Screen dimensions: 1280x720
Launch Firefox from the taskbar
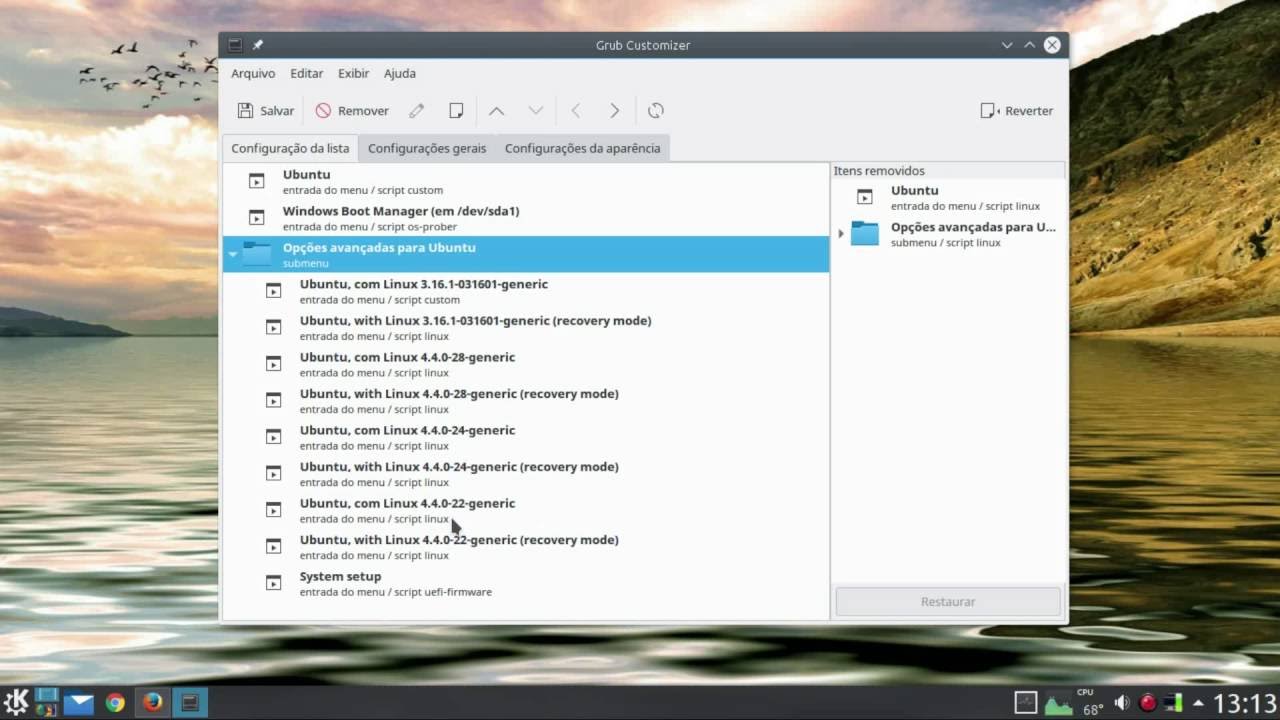click(152, 703)
